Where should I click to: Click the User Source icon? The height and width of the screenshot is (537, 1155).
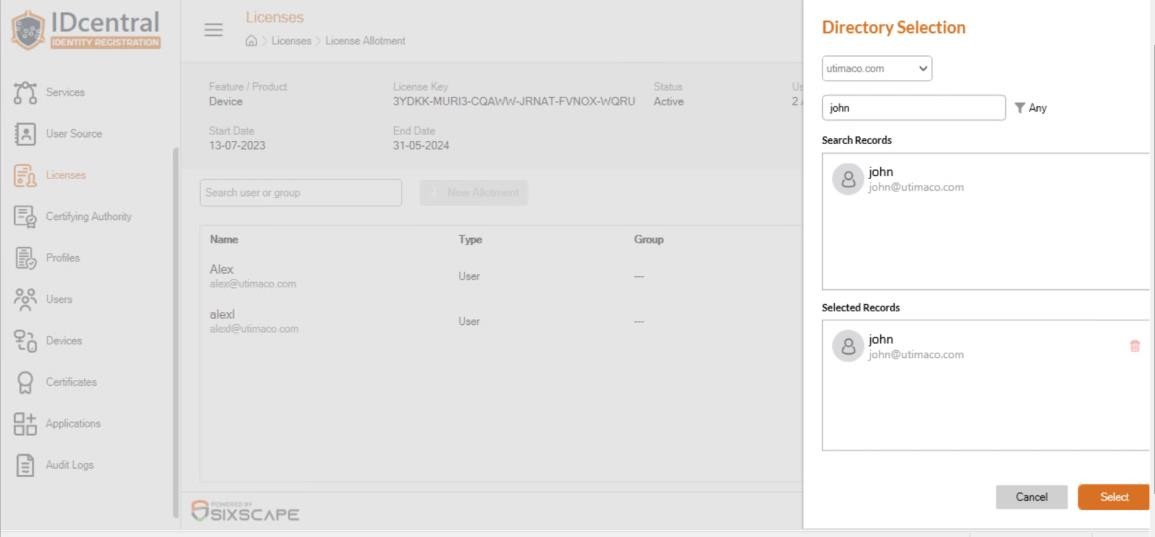pos(25,134)
